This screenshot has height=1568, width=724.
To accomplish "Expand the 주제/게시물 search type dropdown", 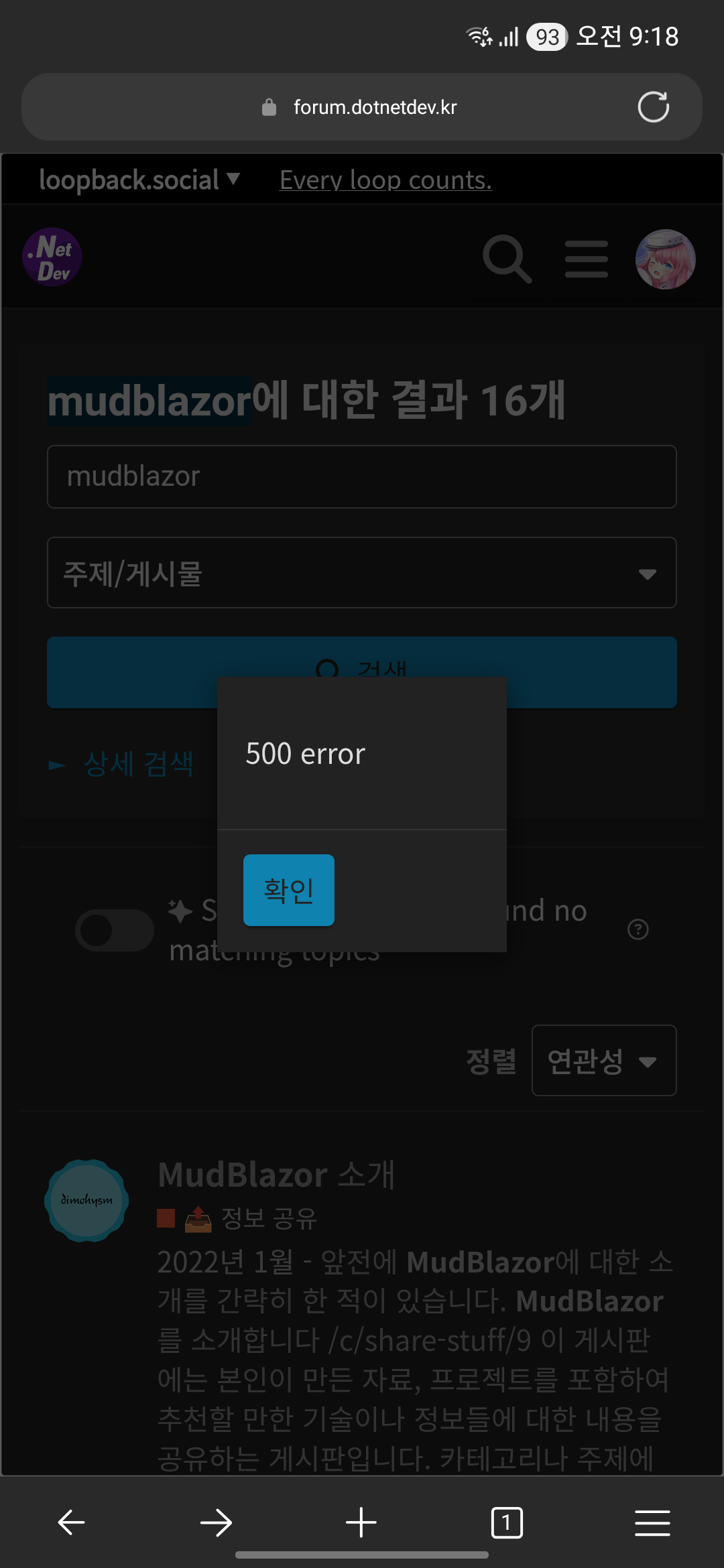I will [x=362, y=573].
